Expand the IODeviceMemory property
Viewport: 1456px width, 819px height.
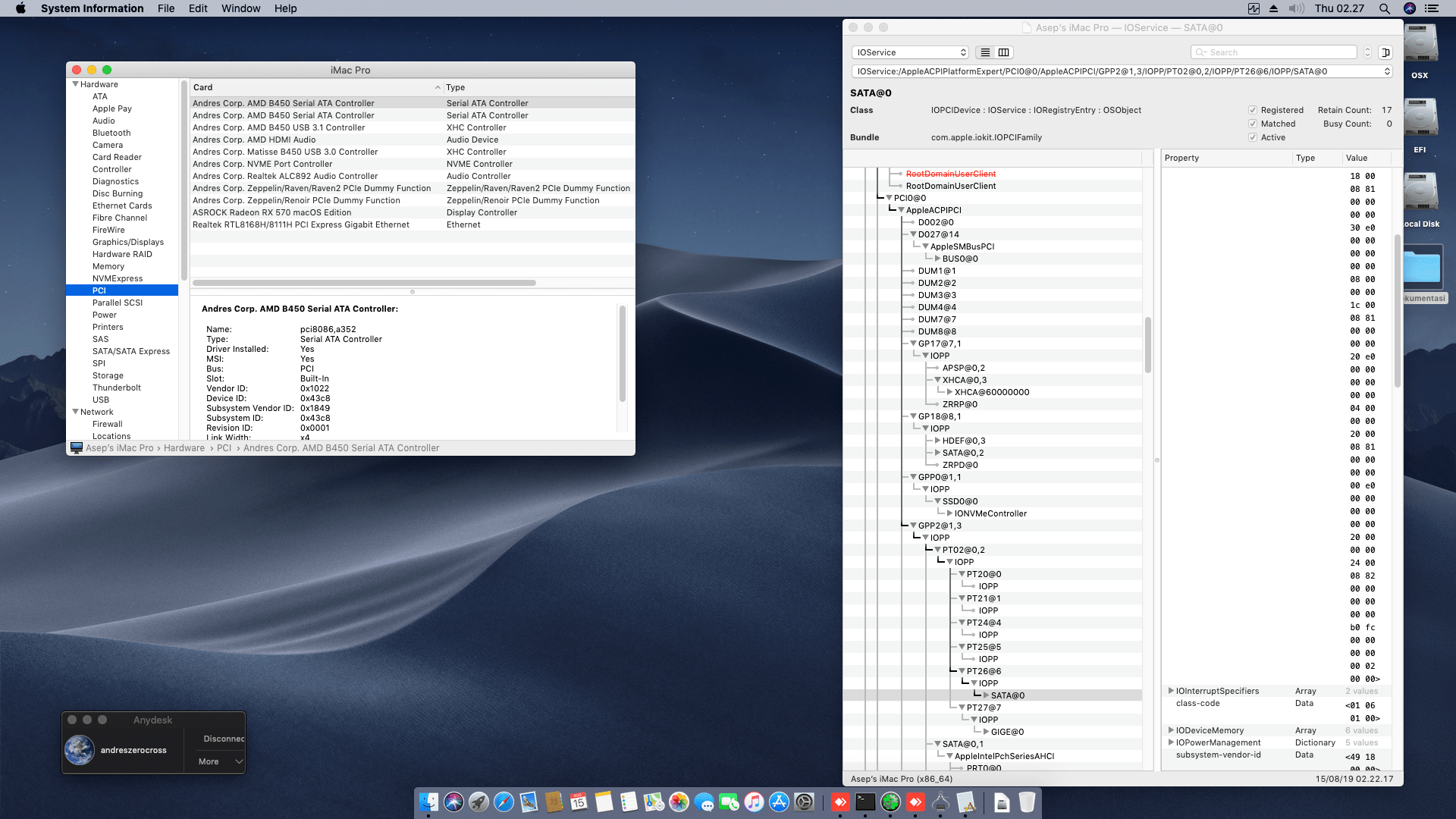[x=1171, y=730]
